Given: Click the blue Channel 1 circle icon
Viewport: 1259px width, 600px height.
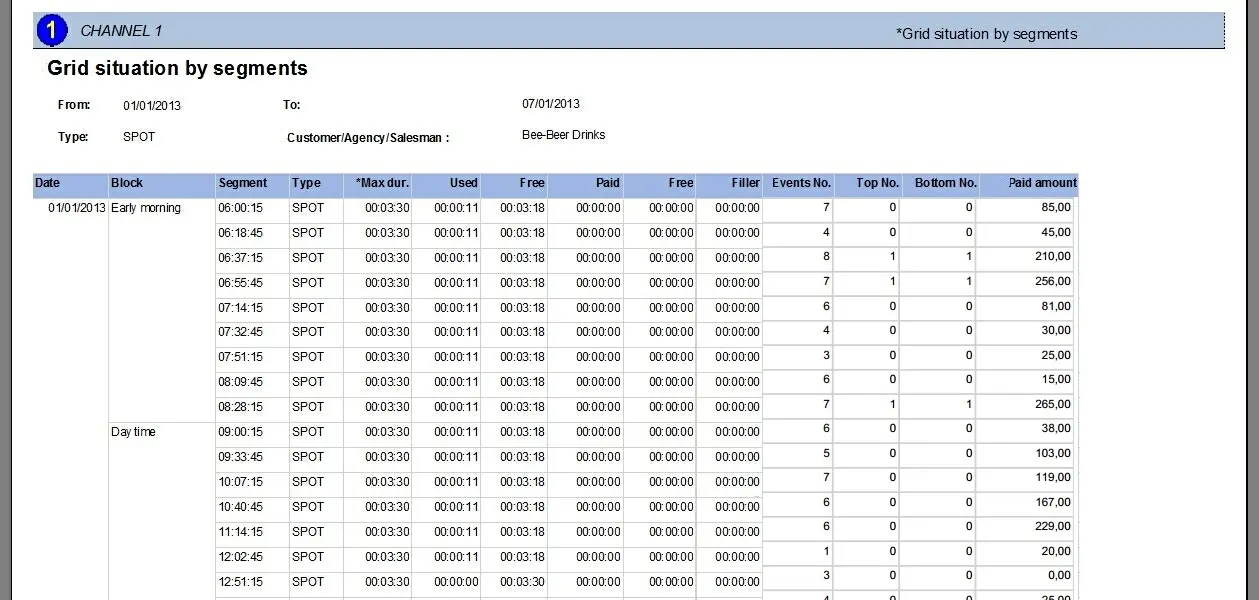Looking at the screenshot, I should click(51, 31).
